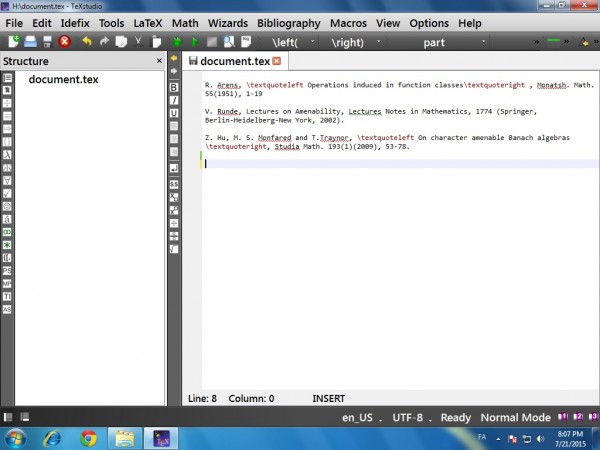Open the PS PSTricks side panel icon

[x=7, y=270]
